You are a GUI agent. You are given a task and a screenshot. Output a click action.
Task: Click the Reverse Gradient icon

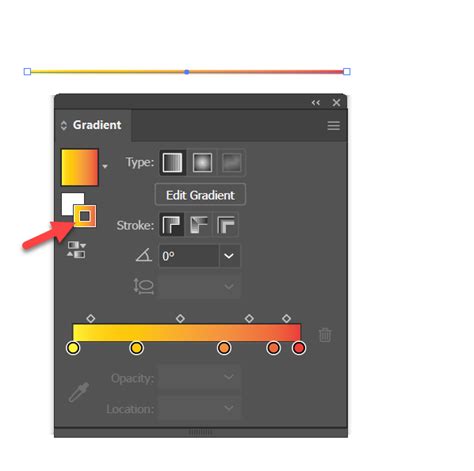[x=76, y=250]
